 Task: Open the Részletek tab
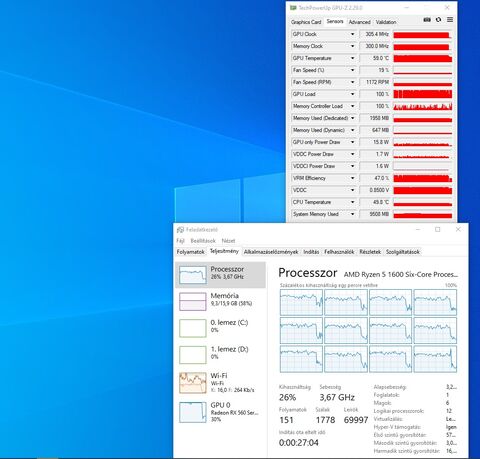[370, 252]
